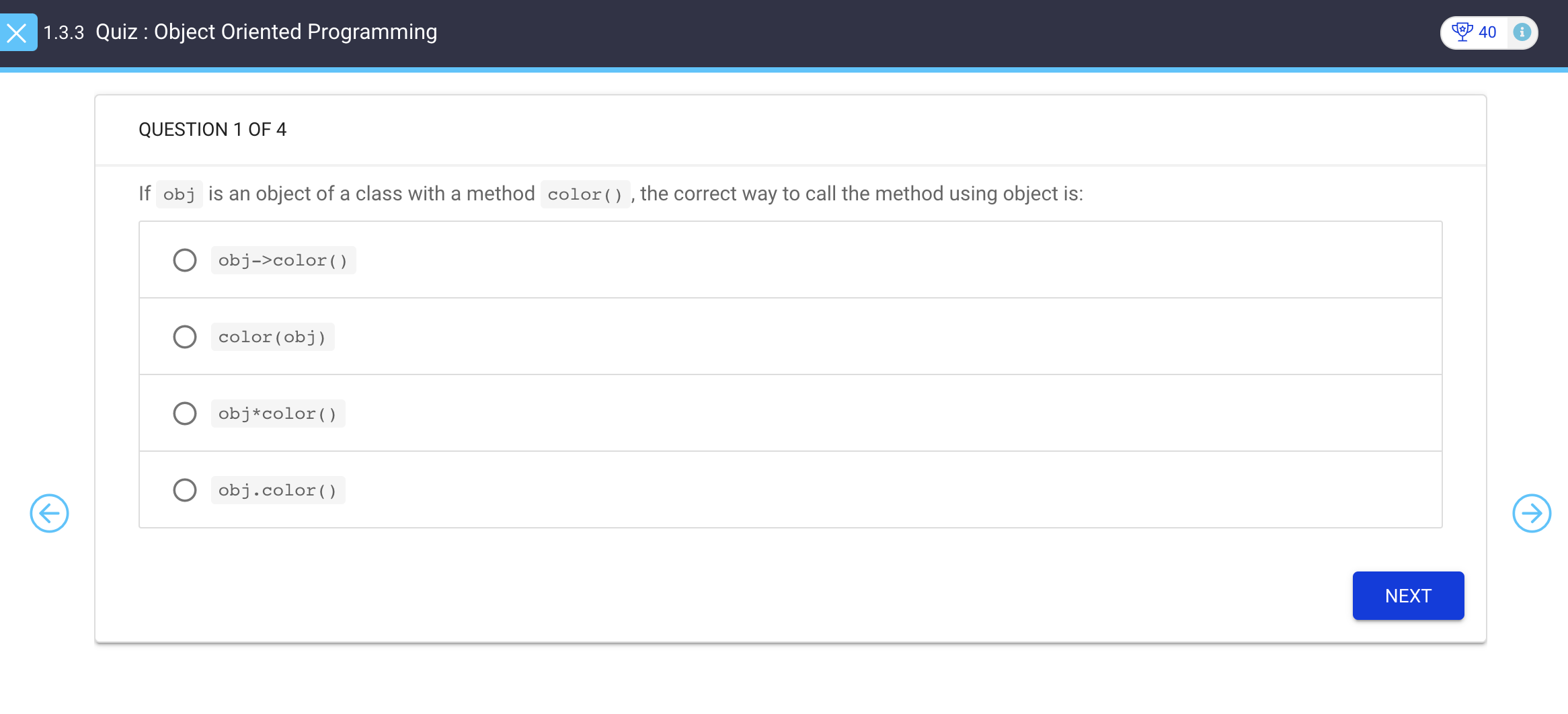
Task: Click the obj*color() code label
Action: pos(278,413)
